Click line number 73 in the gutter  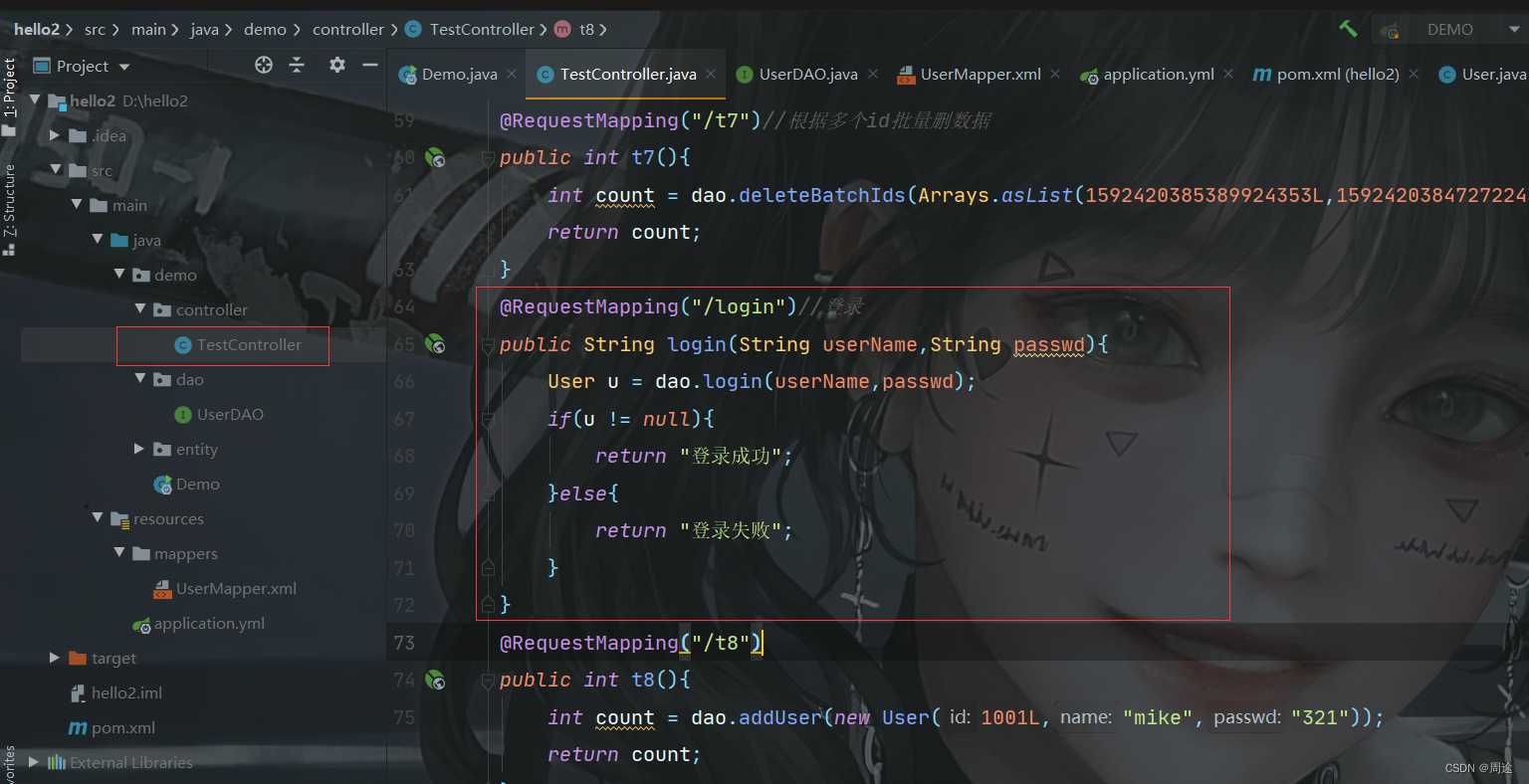coord(404,643)
